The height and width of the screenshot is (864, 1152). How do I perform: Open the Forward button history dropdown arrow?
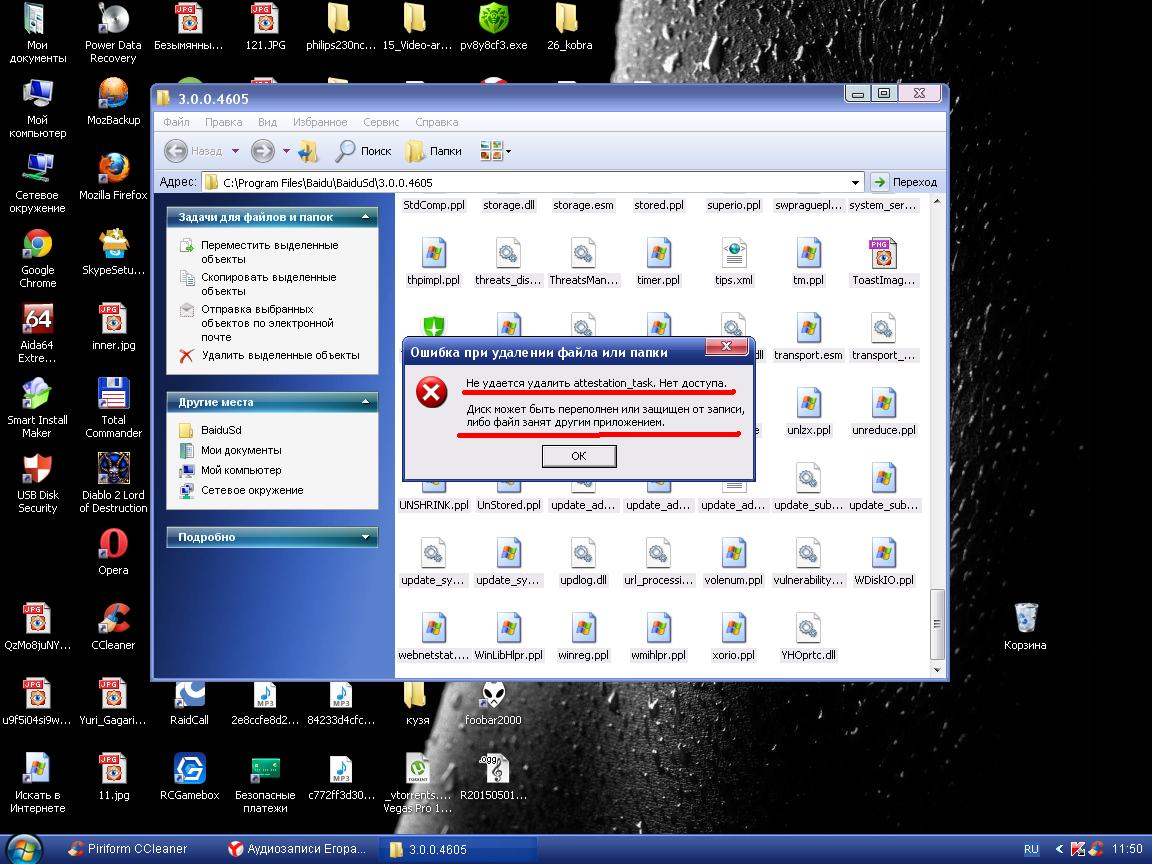(x=286, y=151)
